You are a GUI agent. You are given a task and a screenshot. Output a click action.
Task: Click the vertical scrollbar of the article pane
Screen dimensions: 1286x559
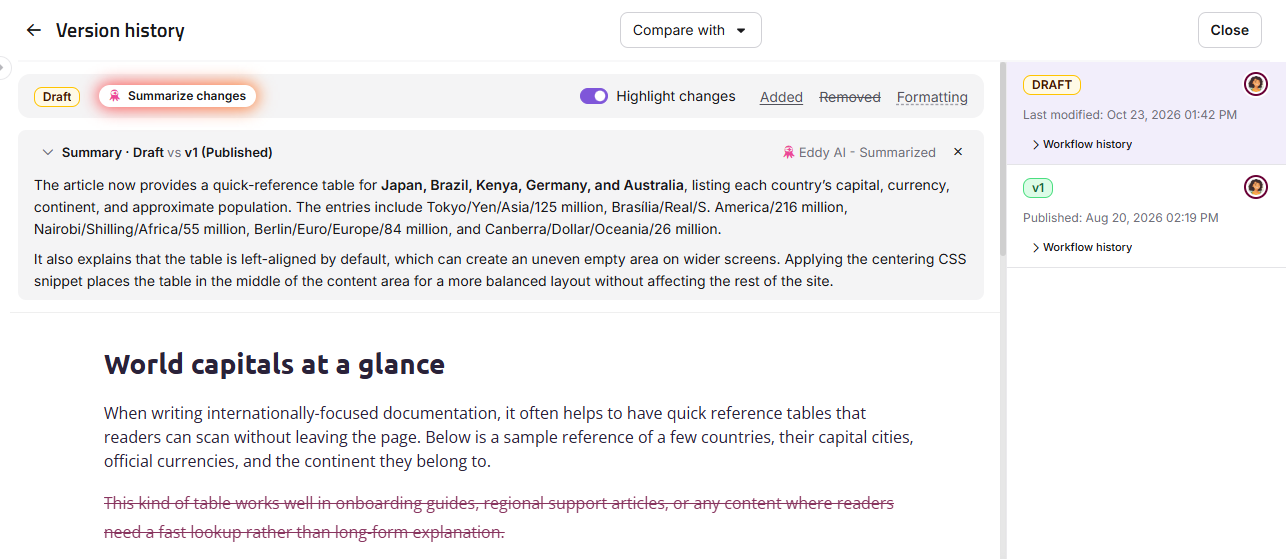1003,160
